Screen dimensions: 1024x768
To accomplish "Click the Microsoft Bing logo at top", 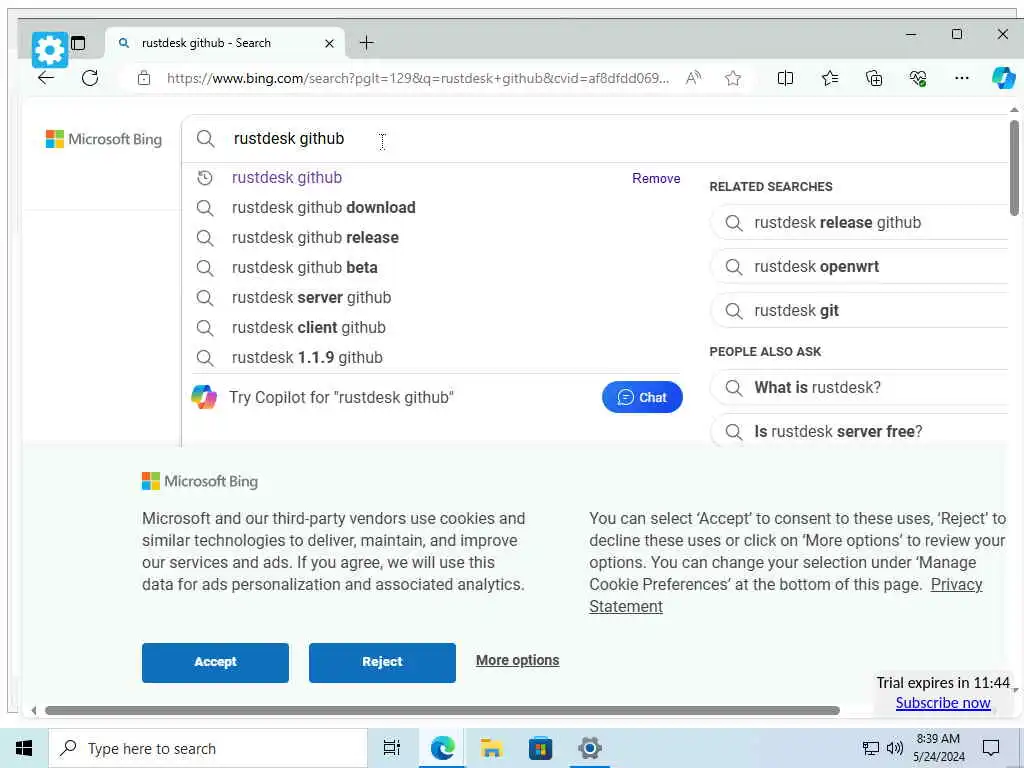I will [104, 139].
